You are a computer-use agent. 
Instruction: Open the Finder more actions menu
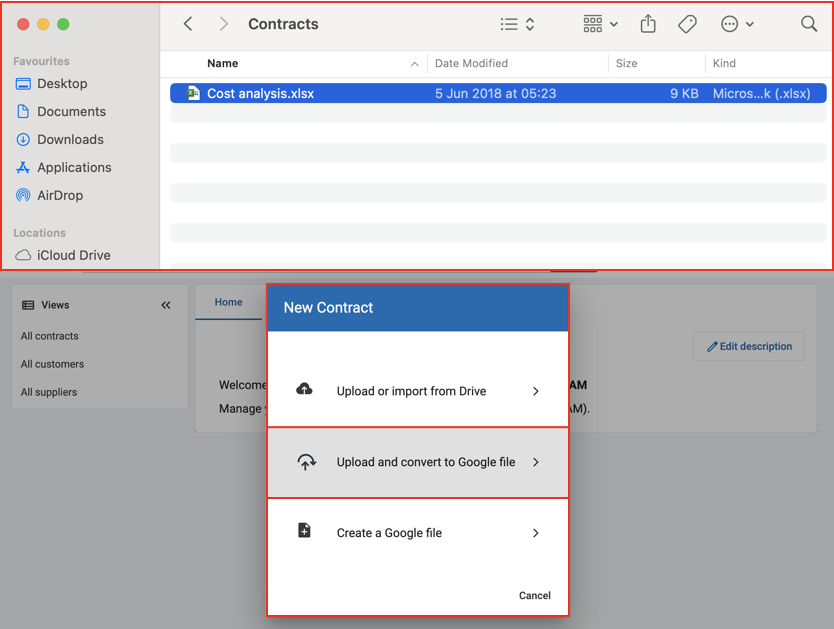tap(737, 24)
